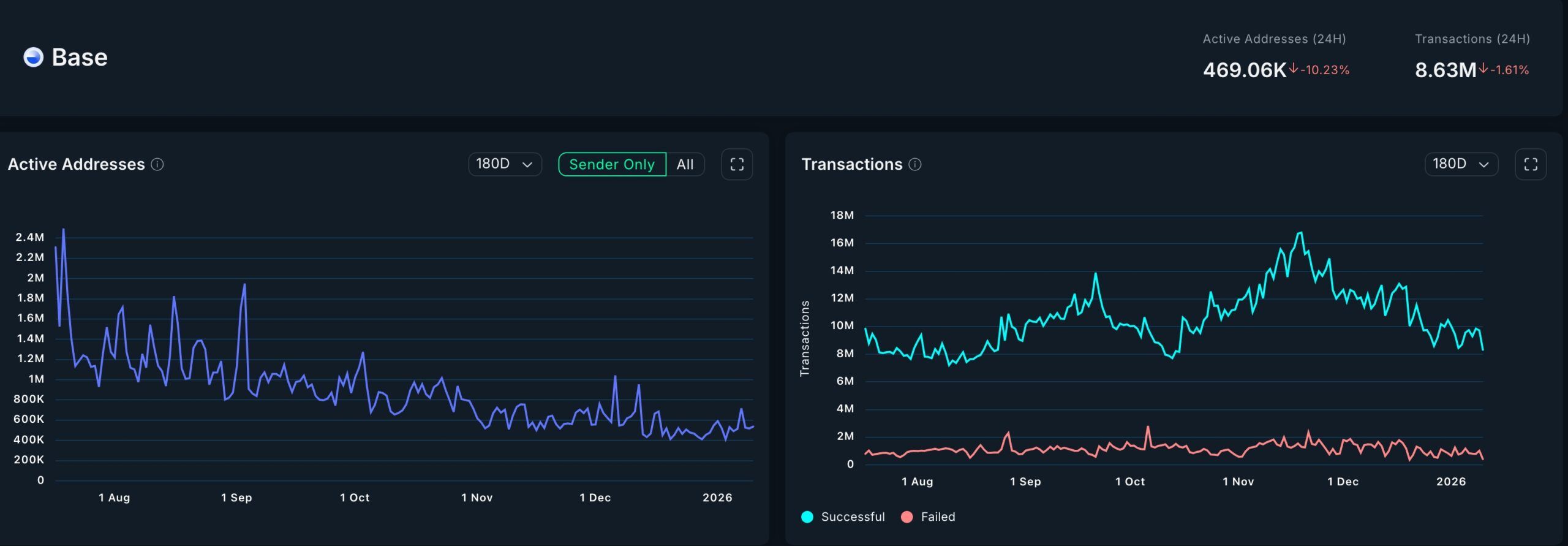Expand Active Addresses chart to fullscreen
1568x546 pixels.
pyautogui.click(x=737, y=164)
